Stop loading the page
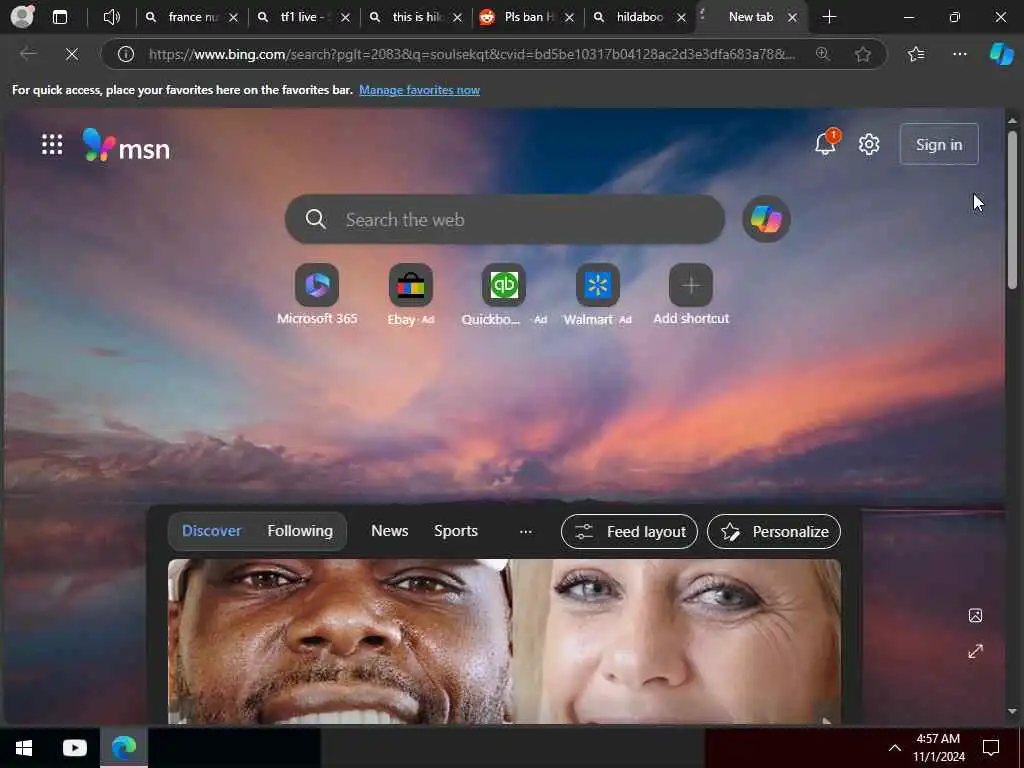Image resolution: width=1024 pixels, height=768 pixels. [72, 54]
